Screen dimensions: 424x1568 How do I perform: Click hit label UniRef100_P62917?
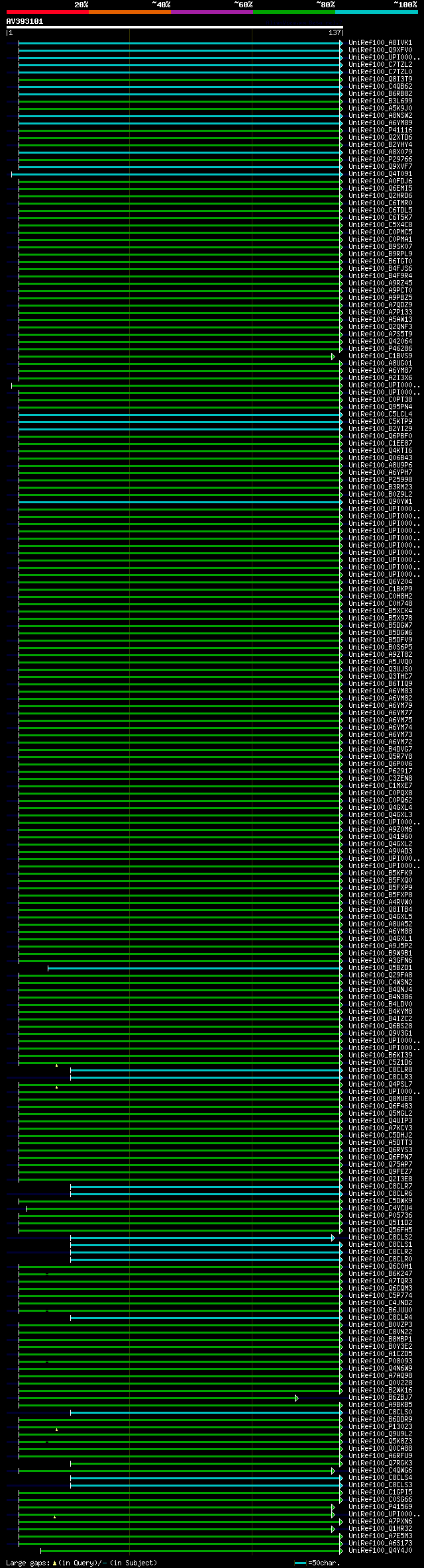point(380,771)
